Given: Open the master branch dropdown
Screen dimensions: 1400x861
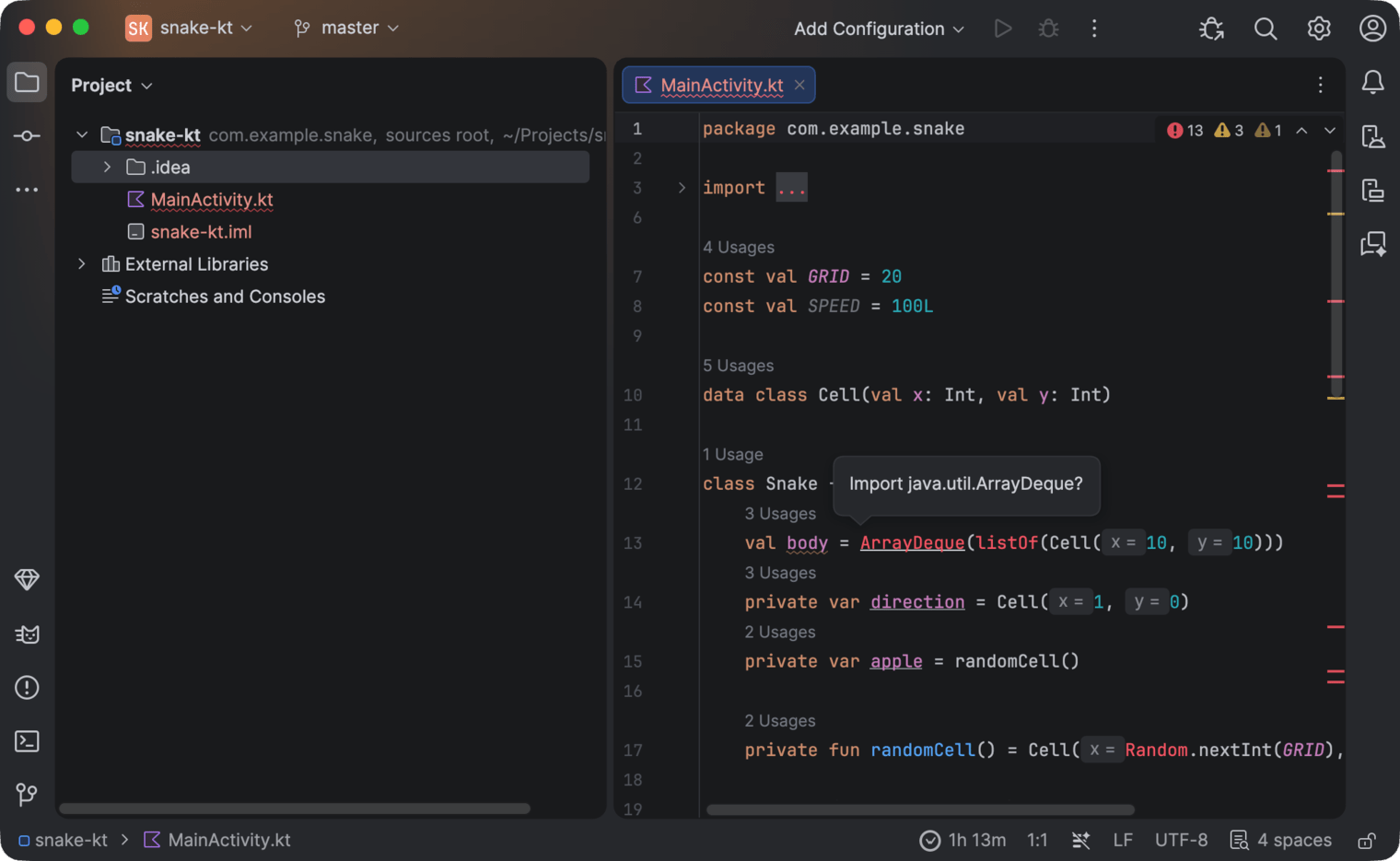Looking at the screenshot, I should pos(346,29).
